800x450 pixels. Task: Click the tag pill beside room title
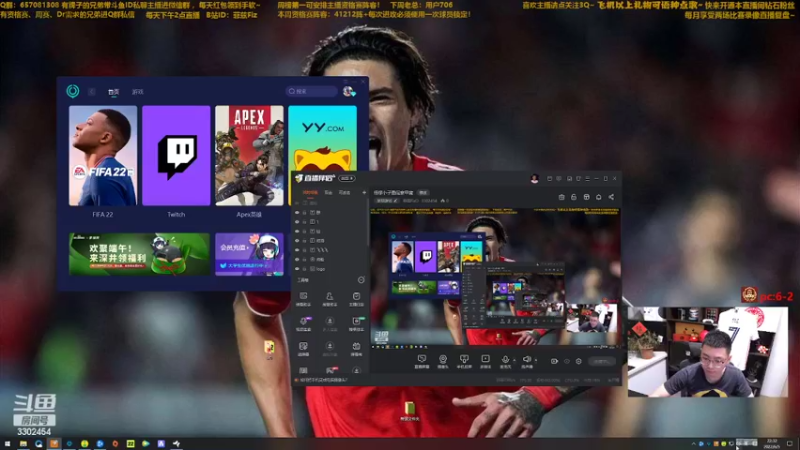[x=423, y=193]
